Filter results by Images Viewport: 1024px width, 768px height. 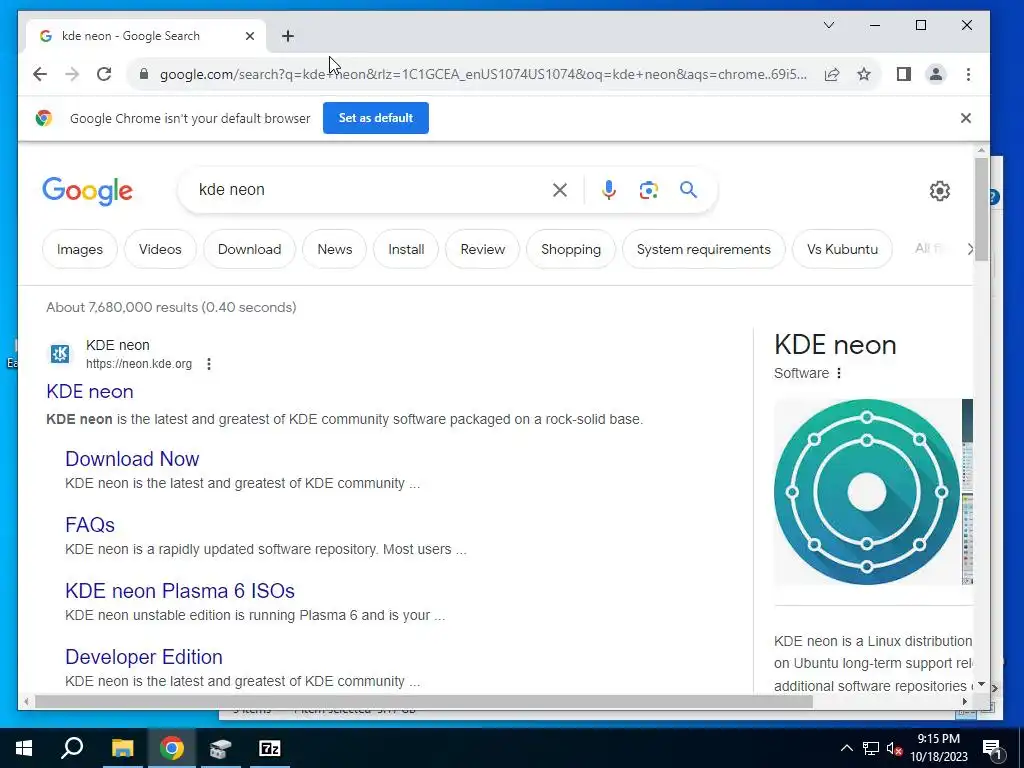(x=80, y=249)
